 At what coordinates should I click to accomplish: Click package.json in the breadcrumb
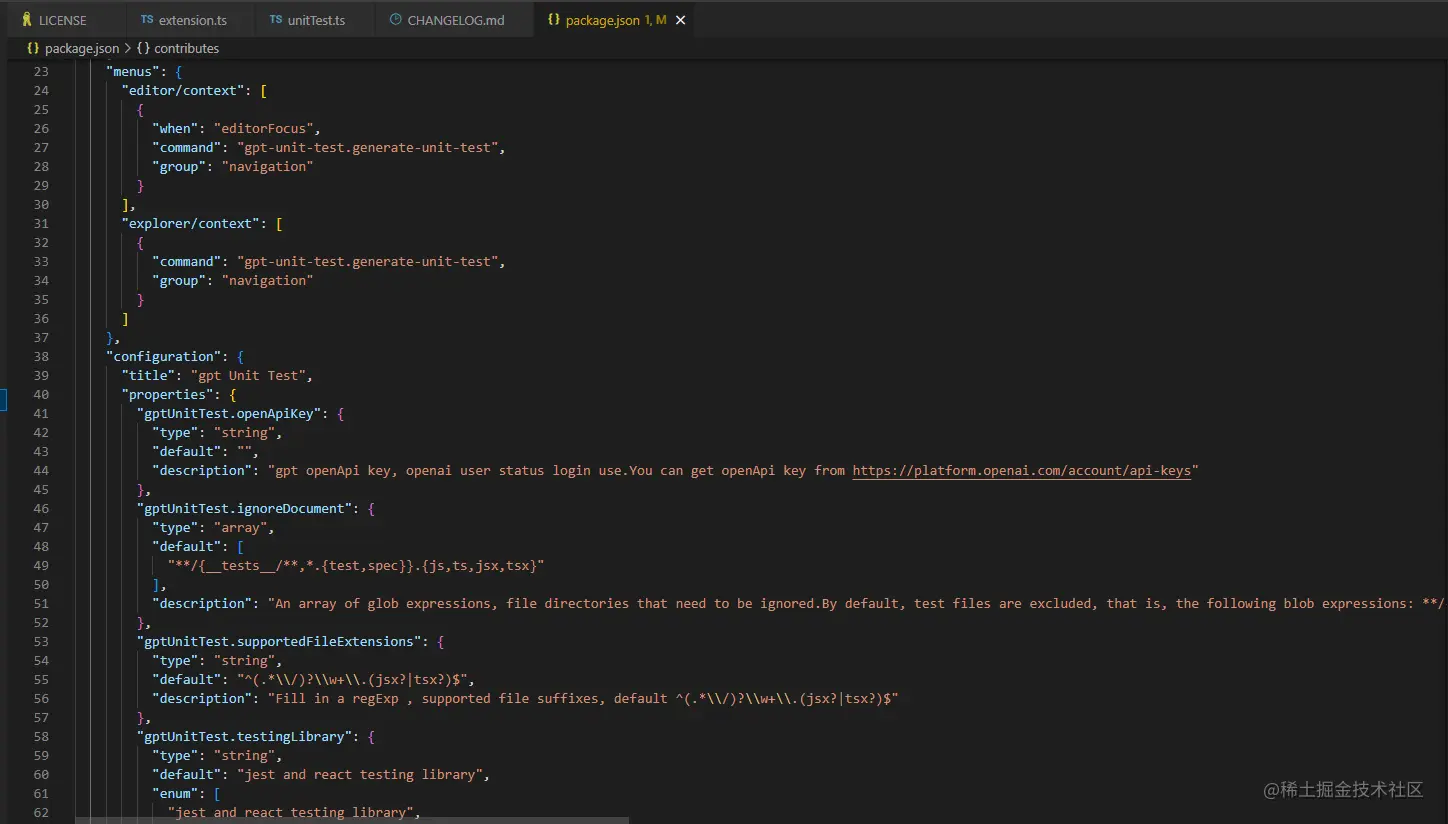[x=82, y=48]
